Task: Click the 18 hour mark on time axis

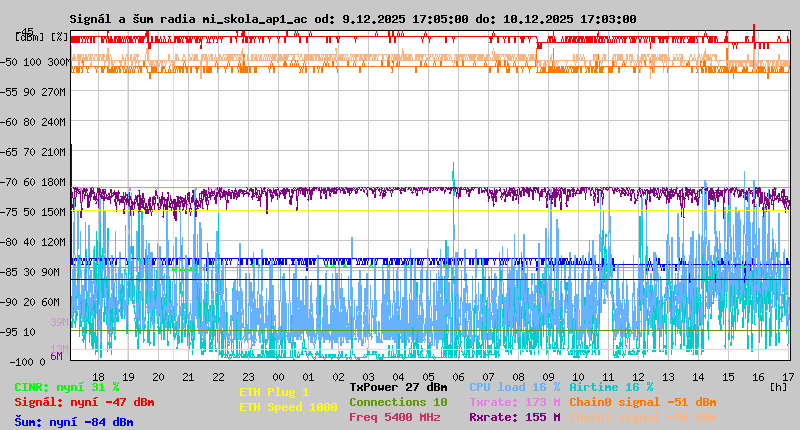Action: click(98, 376)
